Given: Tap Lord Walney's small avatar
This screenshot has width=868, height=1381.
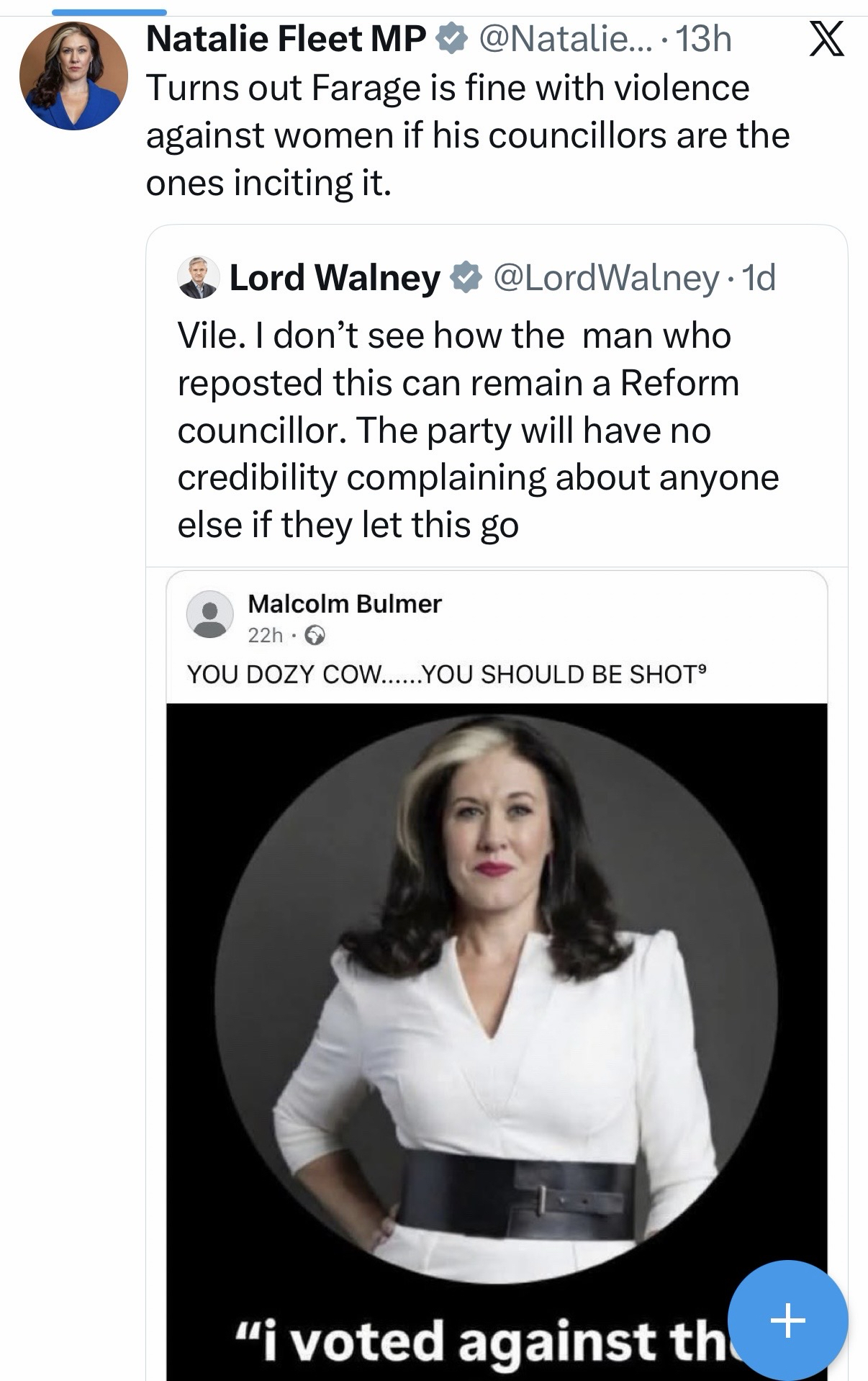Looking at the screenshot, I should pyautogui.click(x=198, y=277).
